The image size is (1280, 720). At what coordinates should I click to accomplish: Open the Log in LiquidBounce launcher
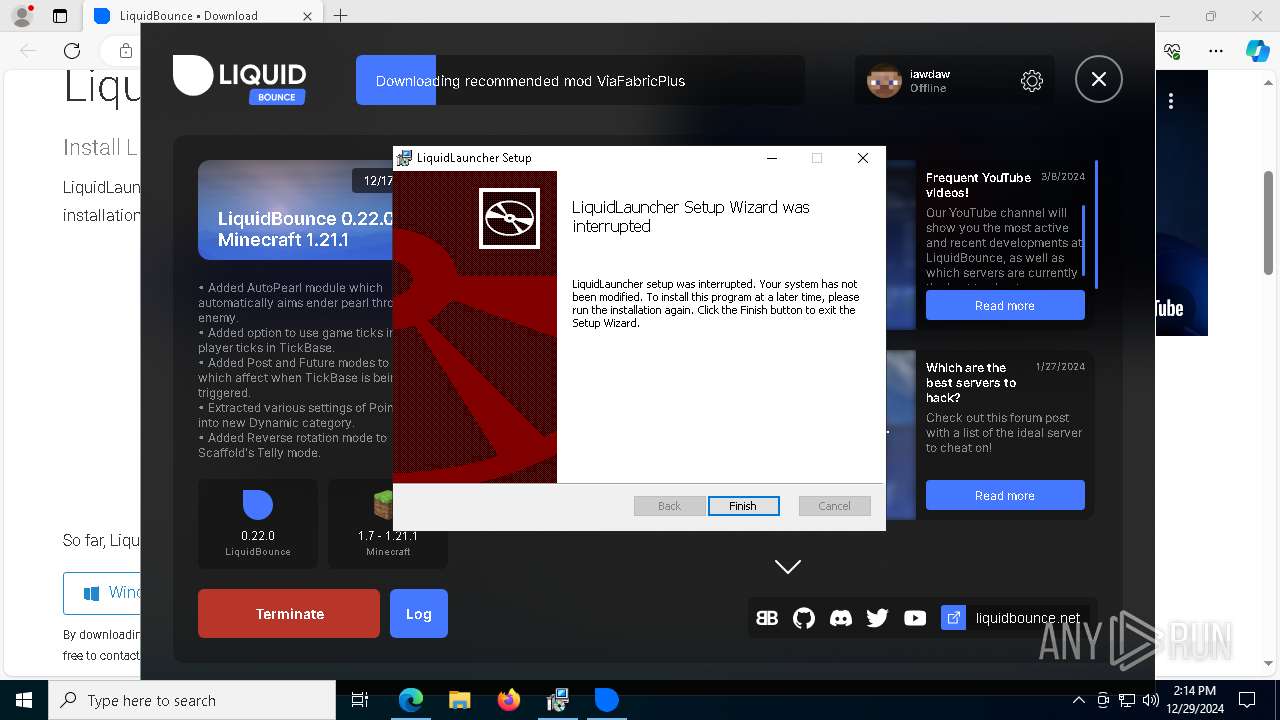(419, 614)
